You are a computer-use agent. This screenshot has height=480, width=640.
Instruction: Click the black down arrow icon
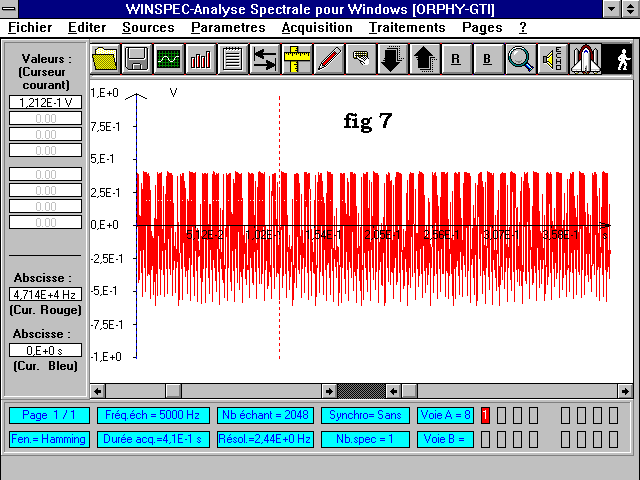pos(392,59)
